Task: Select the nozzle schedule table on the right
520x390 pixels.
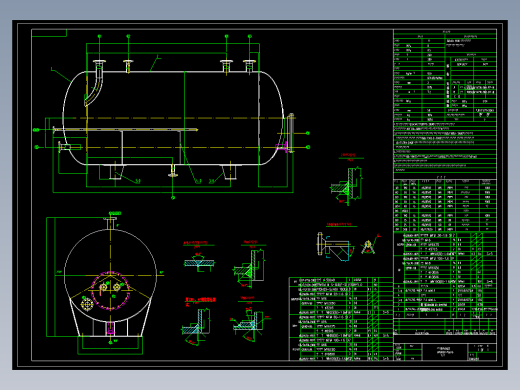Action: [445, 205]
